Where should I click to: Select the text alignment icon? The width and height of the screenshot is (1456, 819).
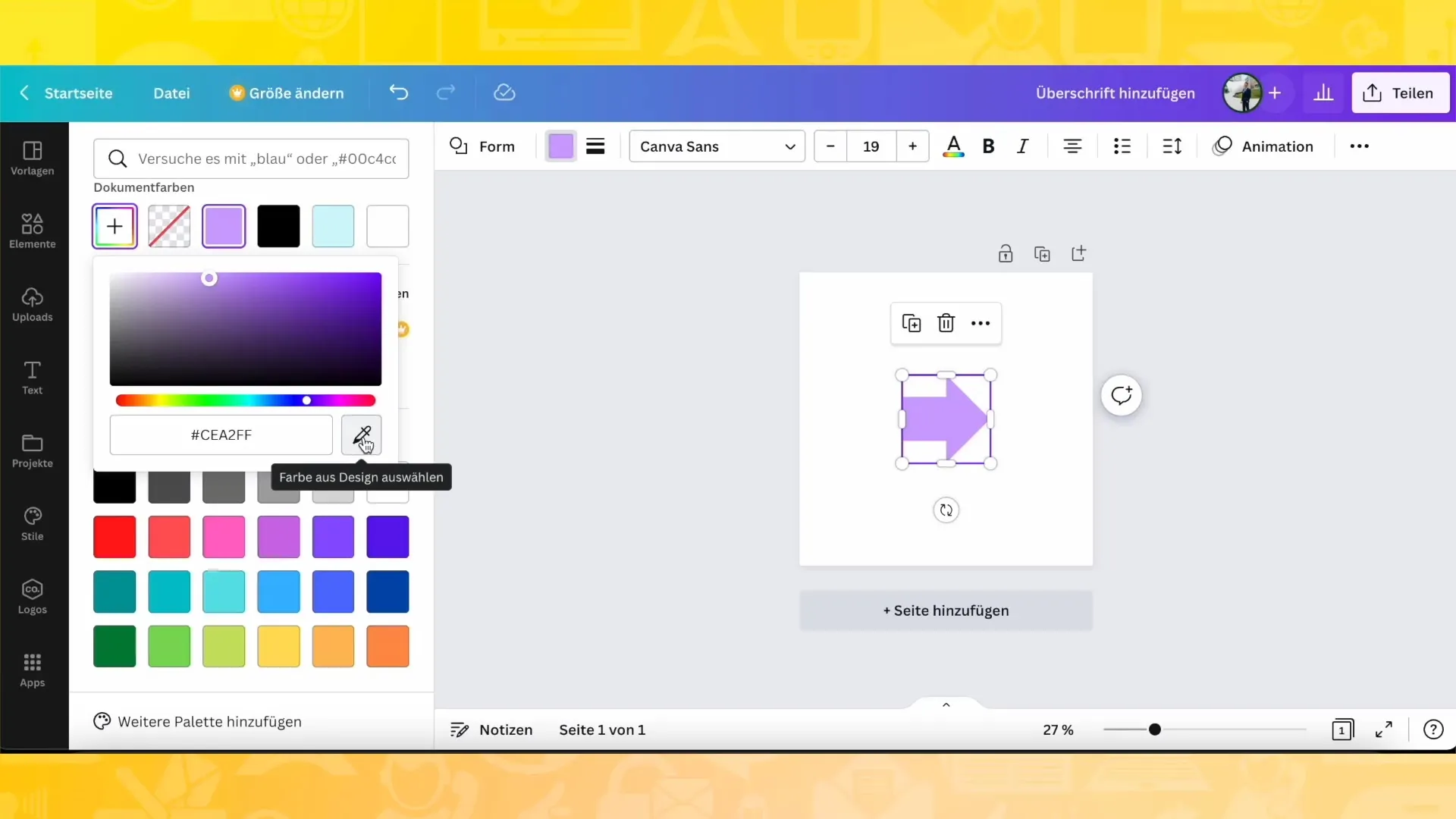(1073, 146)
